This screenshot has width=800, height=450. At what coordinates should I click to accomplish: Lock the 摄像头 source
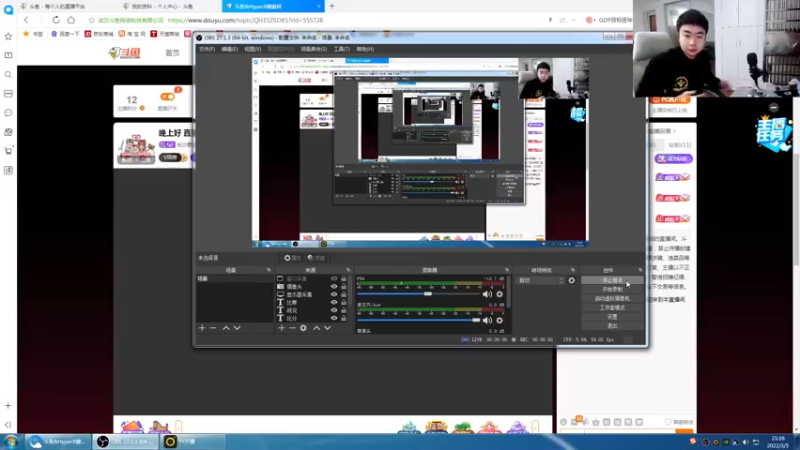[344, 287]
